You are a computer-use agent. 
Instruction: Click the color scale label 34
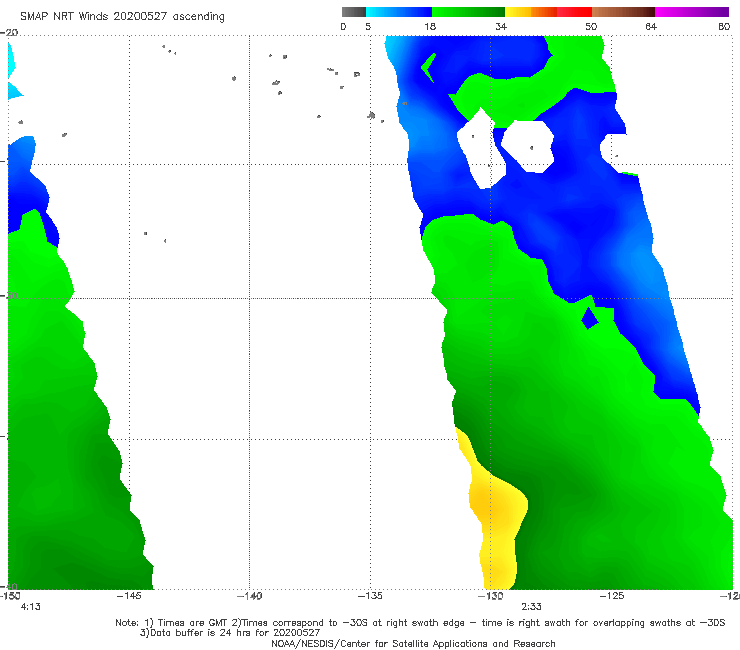[501, 26]
